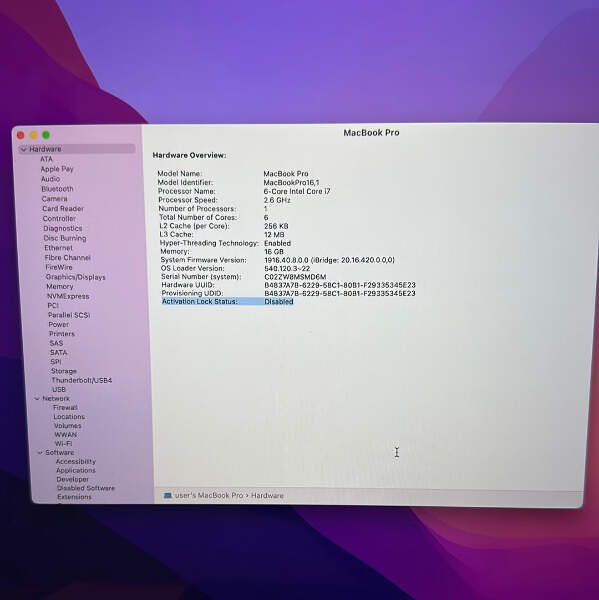Click the Processor Name value 6-Core Intel Core i7
The width and height of the screenshot is (599, 600).
tap(297, 191)
